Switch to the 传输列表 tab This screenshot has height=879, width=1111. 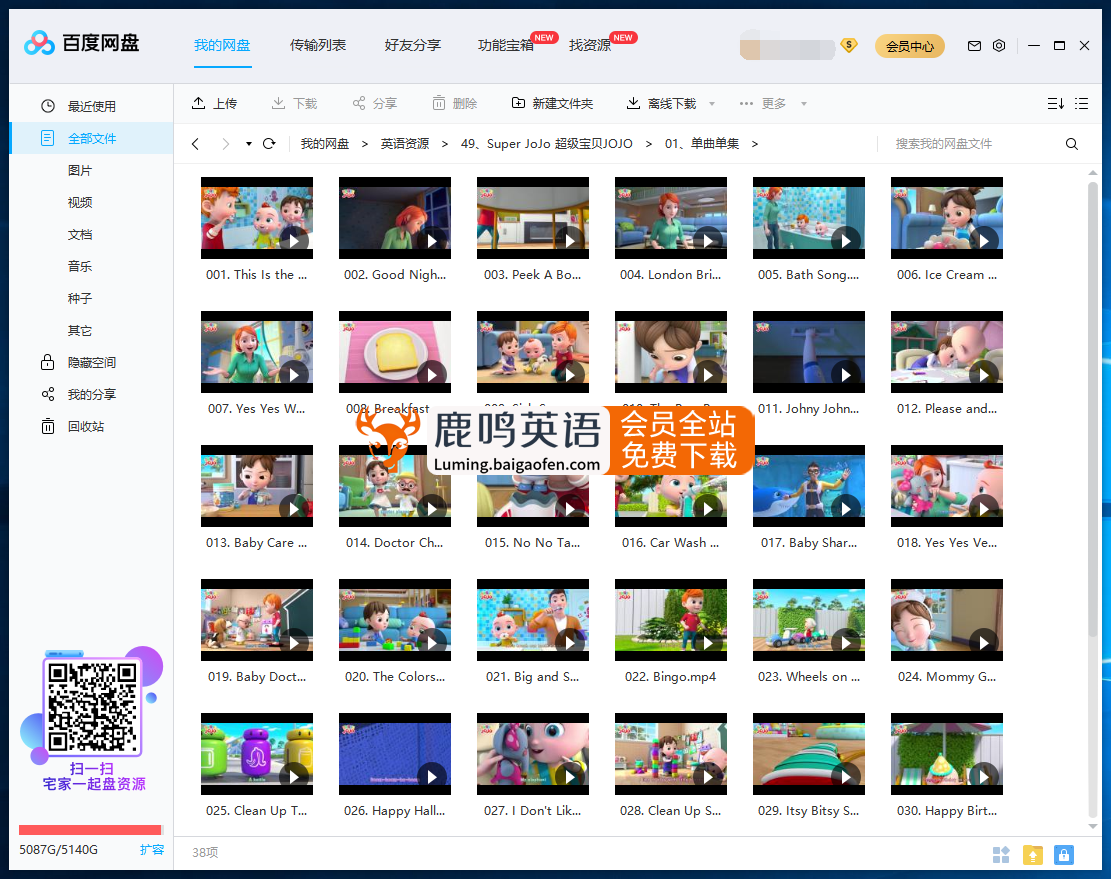pos(318,45)
